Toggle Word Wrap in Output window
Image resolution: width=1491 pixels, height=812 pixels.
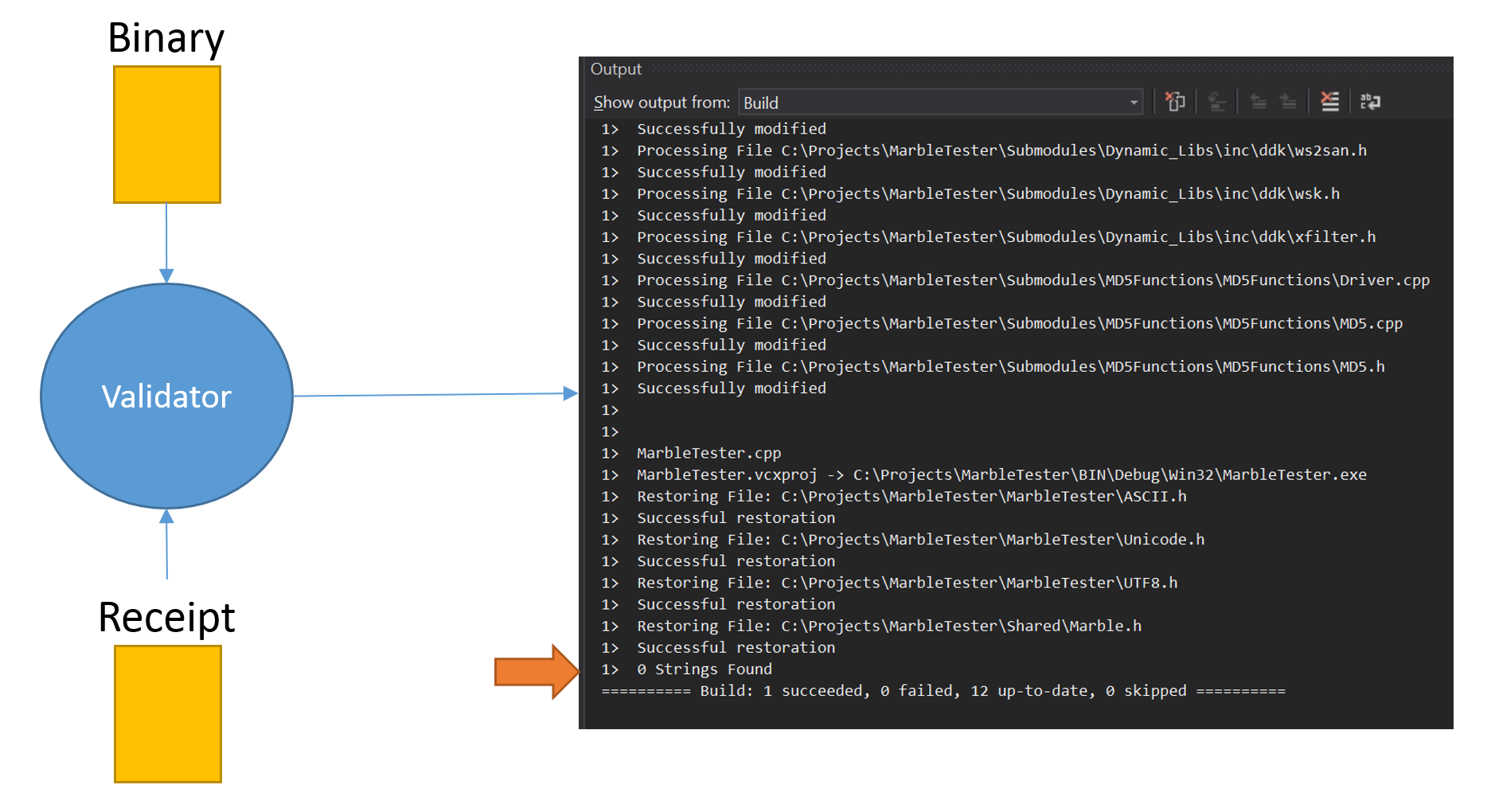(x=1370, y=102)
